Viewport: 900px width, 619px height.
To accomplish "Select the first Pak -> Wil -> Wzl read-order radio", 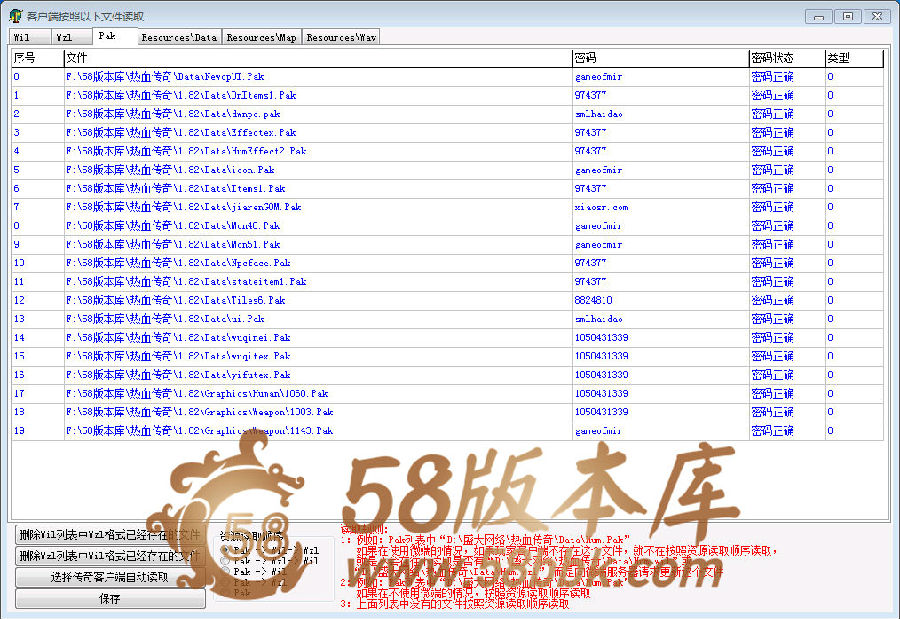I will click(x=226, y=550).
